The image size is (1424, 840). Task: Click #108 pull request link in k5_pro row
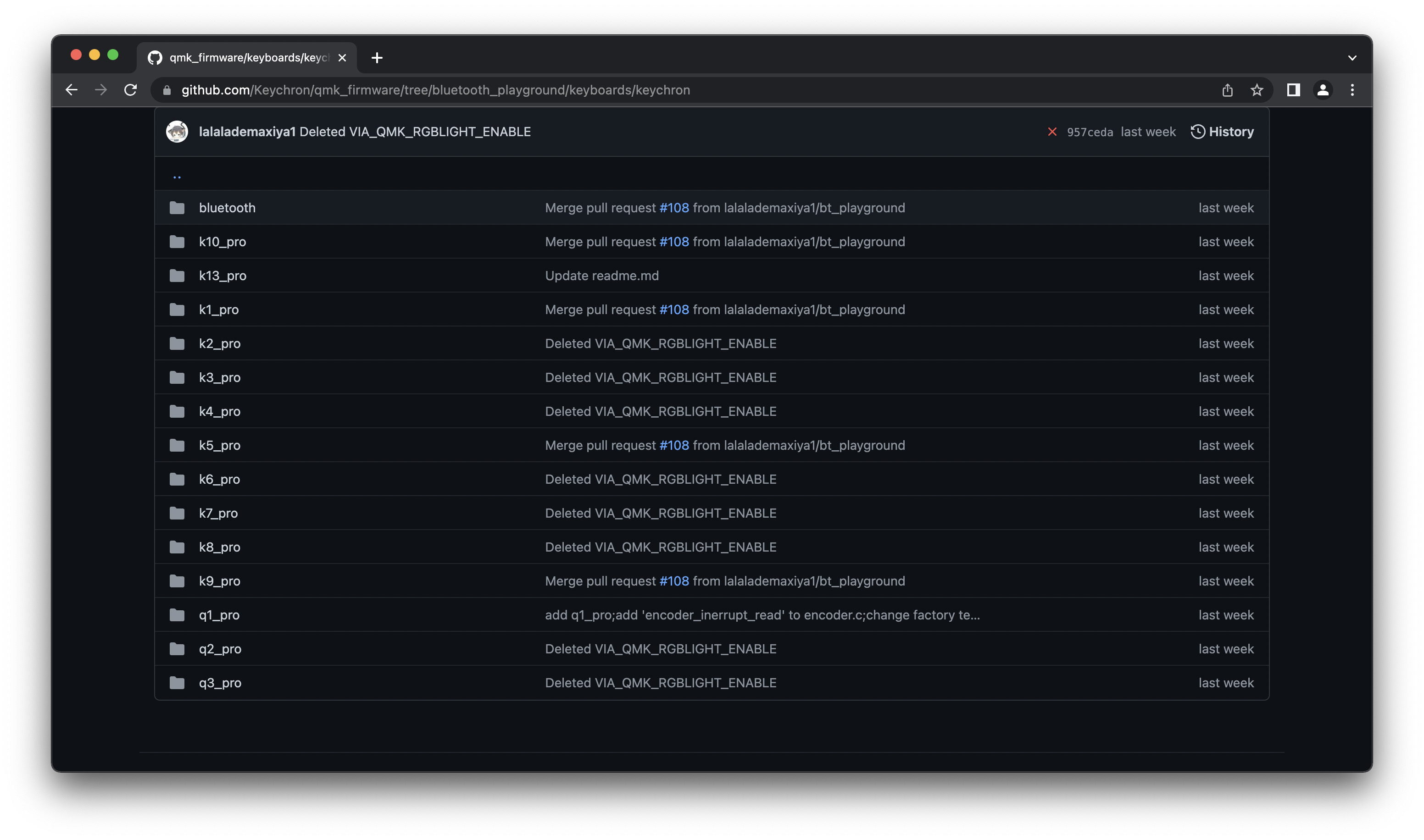coord(674,446)
